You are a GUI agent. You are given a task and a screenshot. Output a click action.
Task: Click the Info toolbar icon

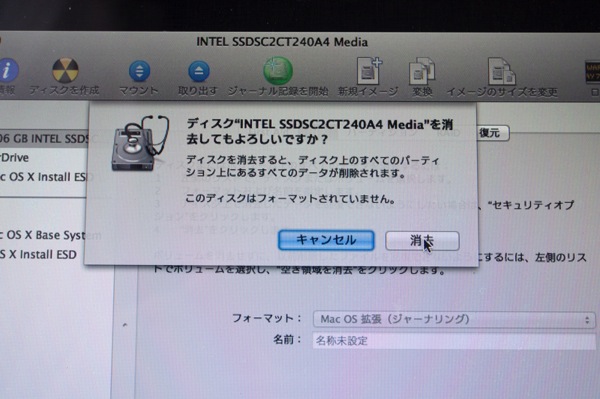pyautogui.click(x=8, y=70)
